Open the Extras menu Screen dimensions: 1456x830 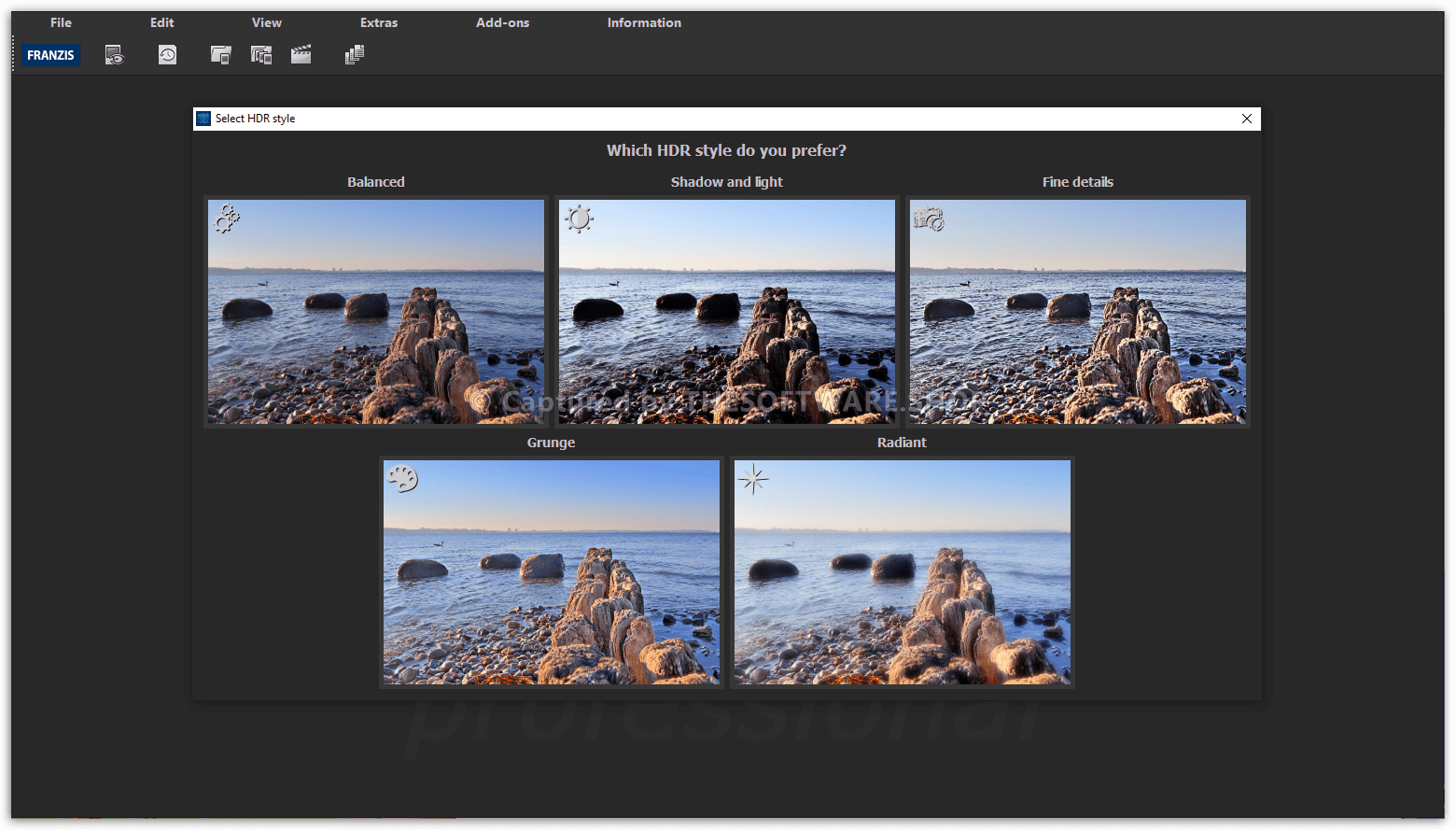(379, 22)
